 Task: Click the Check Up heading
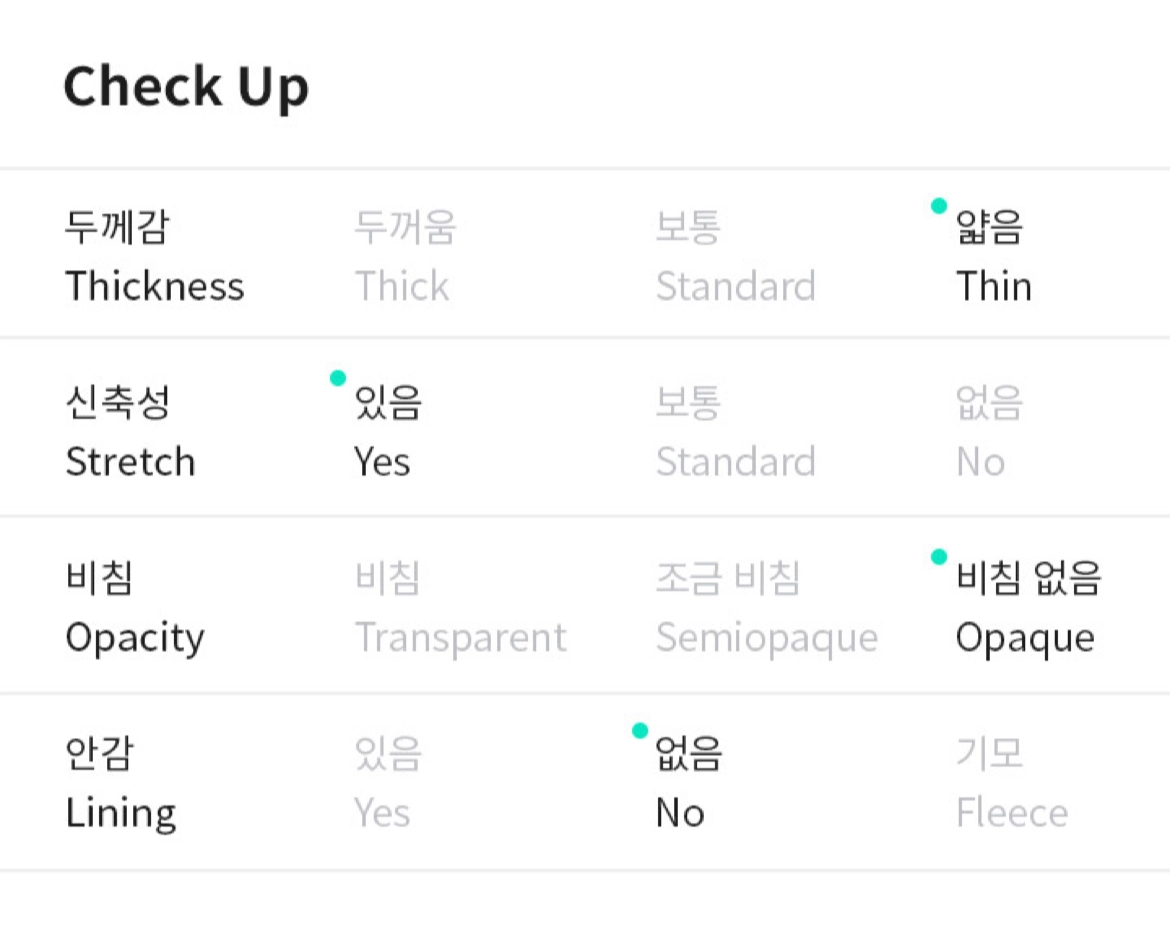(186, 86)
